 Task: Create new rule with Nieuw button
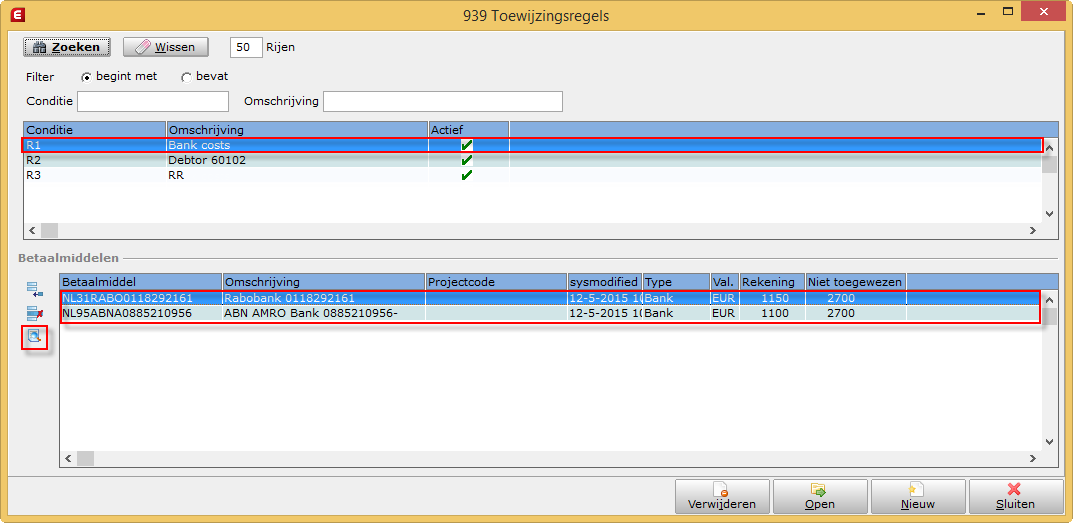917,497
